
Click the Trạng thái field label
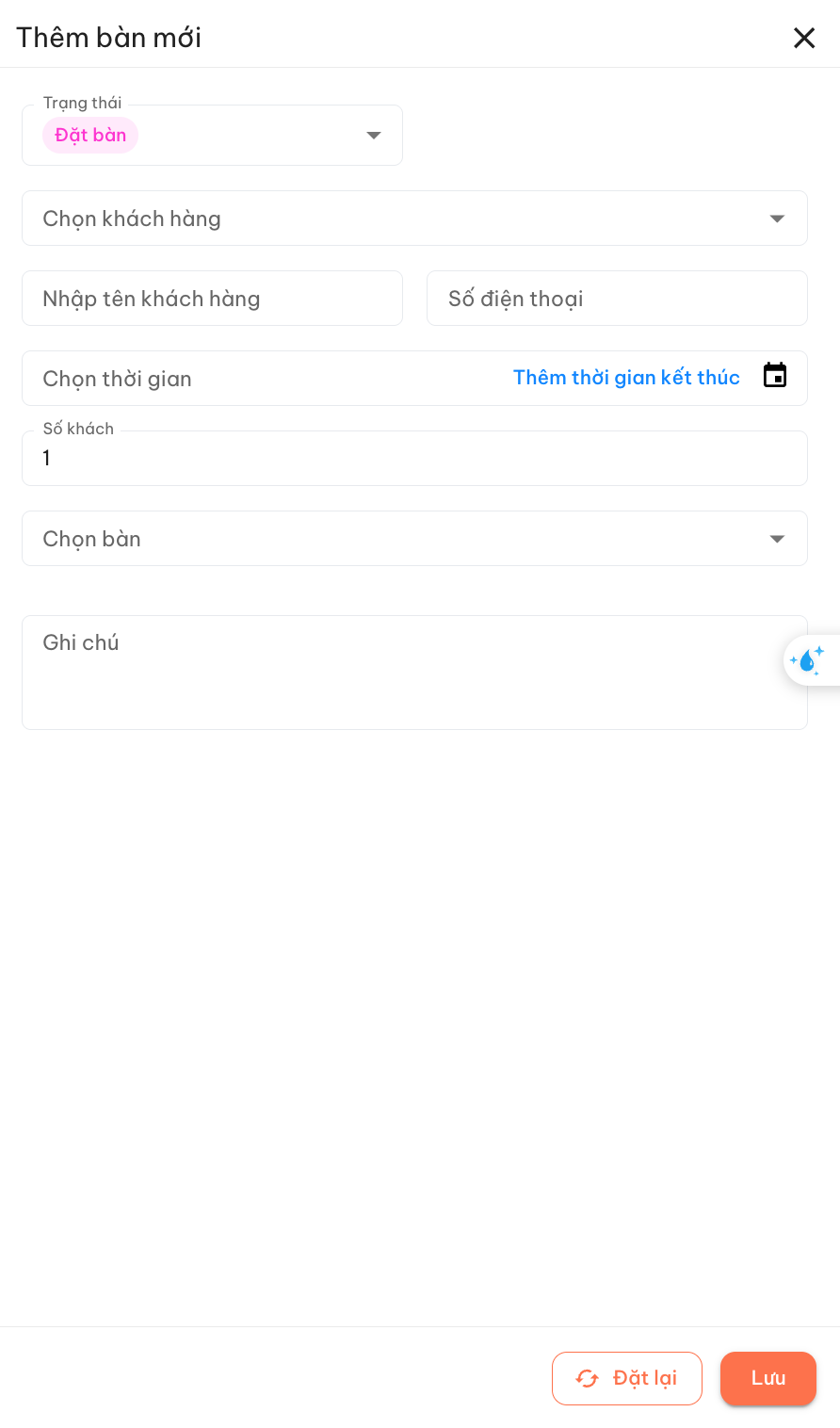click(x=83, y=103)
